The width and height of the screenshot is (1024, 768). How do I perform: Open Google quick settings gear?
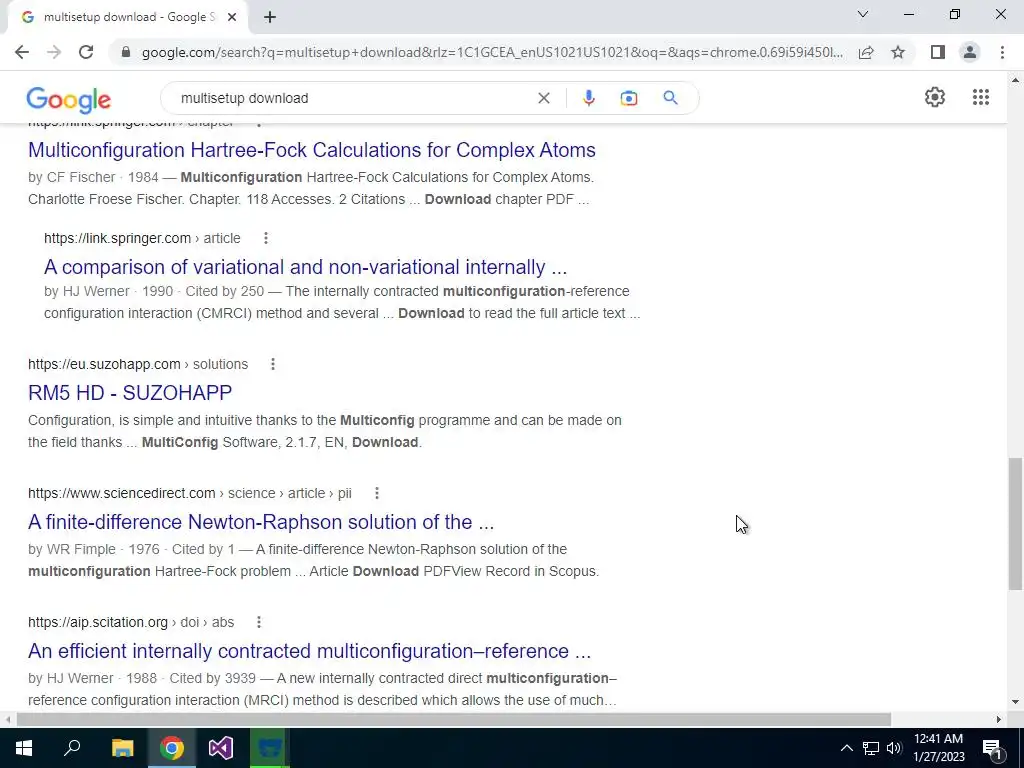coord(935,97)
